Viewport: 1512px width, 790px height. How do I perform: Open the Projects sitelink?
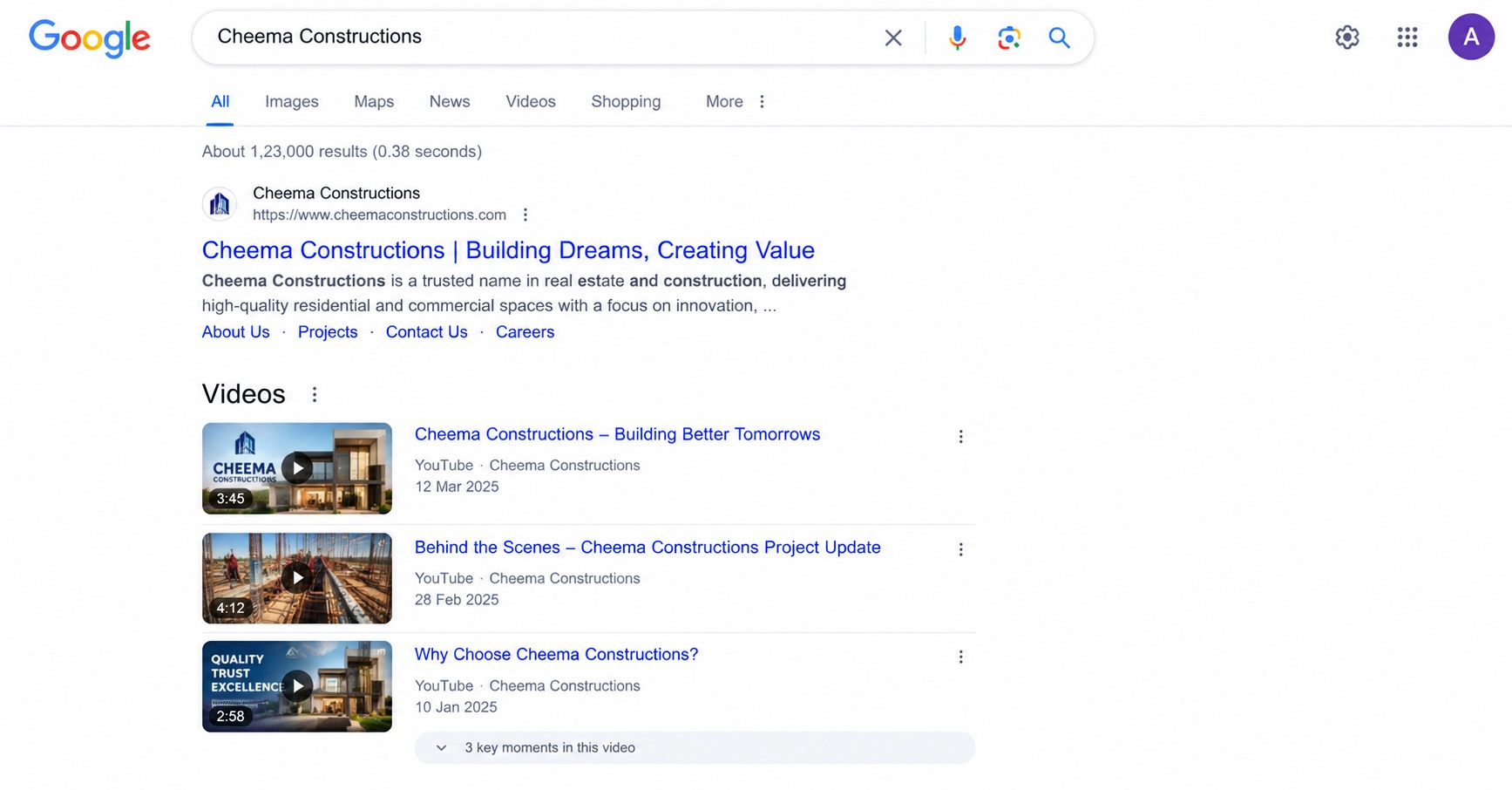[x=328, y=332]
